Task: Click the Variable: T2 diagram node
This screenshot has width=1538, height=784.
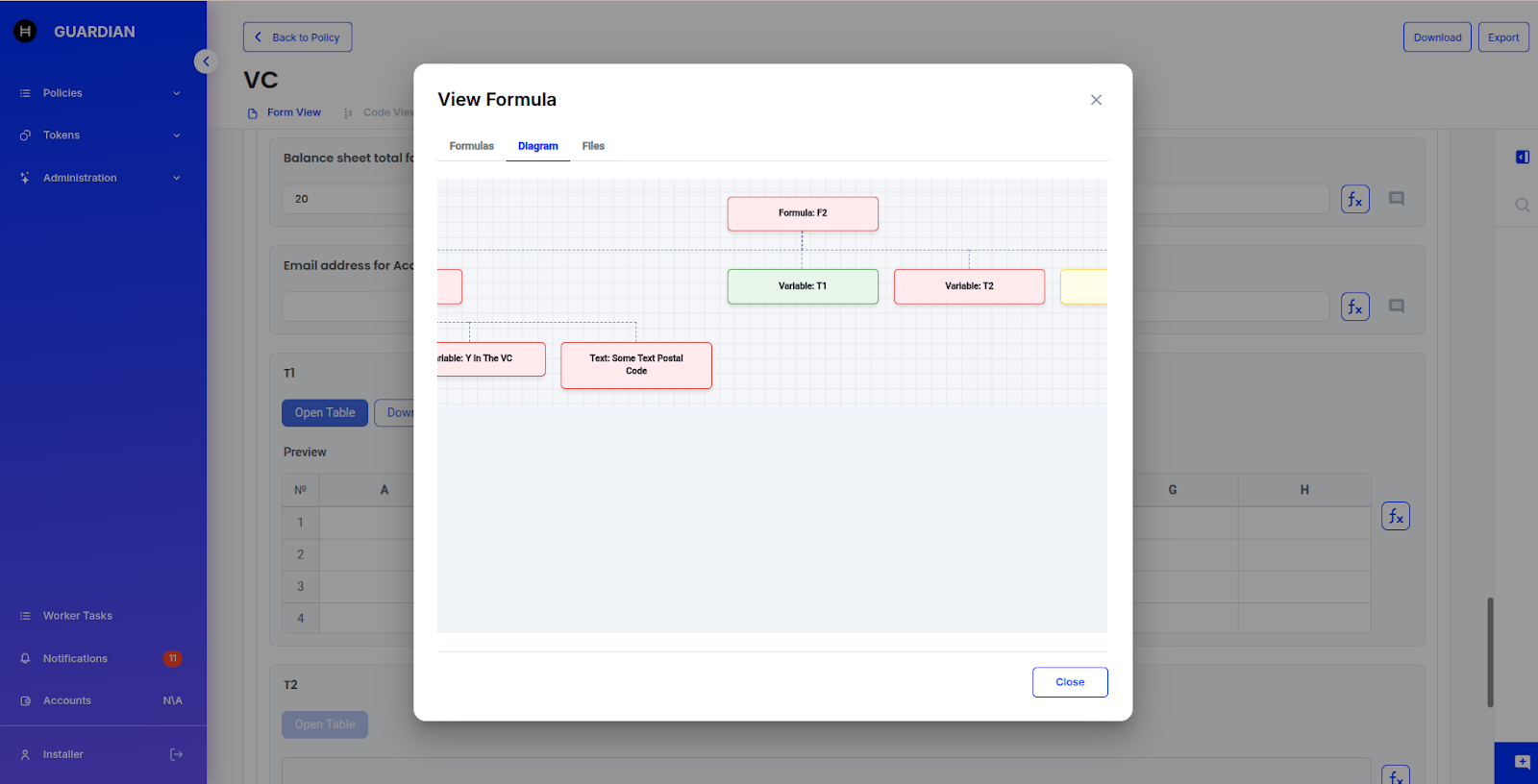Action: pos(969,286)
